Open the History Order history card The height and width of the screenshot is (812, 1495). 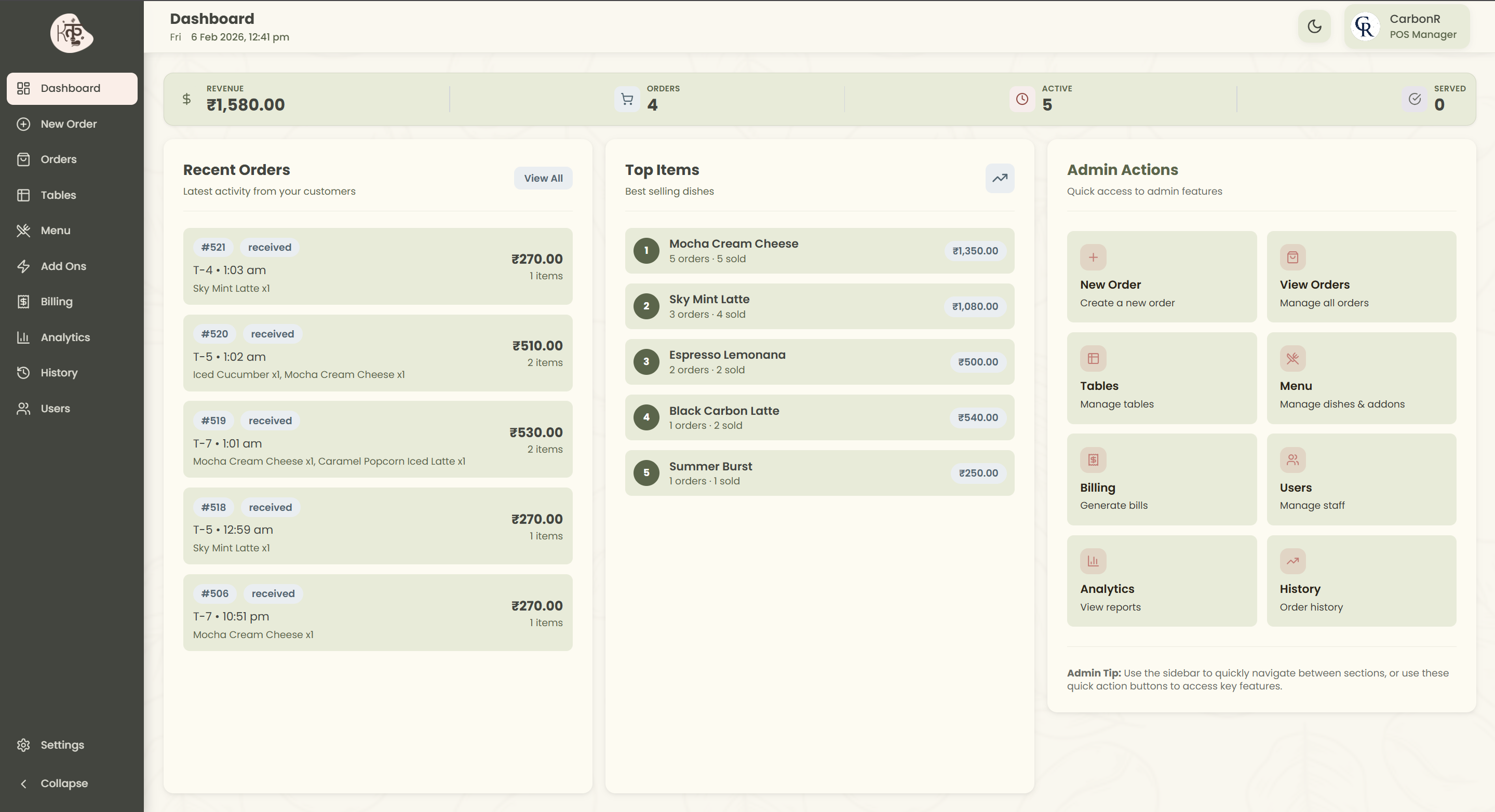[x=1361, y=580]
